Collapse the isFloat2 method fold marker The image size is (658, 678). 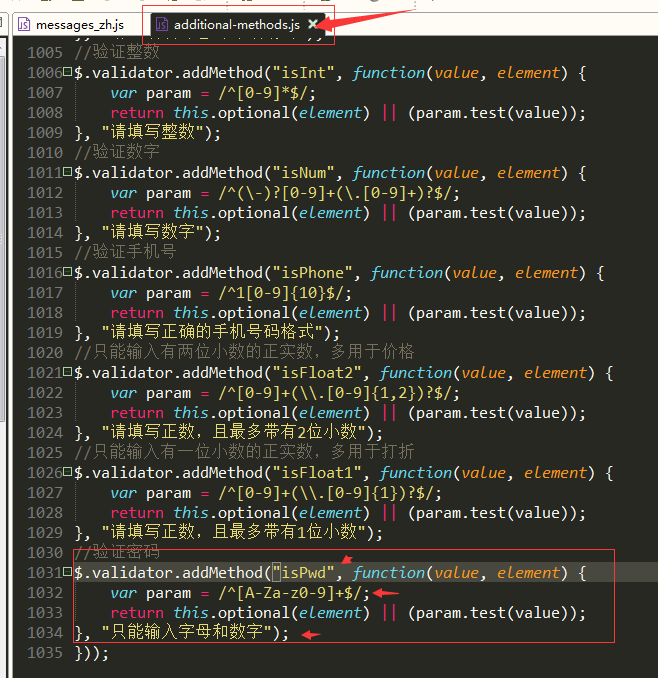pyautogui.click(x=67, y=371)
